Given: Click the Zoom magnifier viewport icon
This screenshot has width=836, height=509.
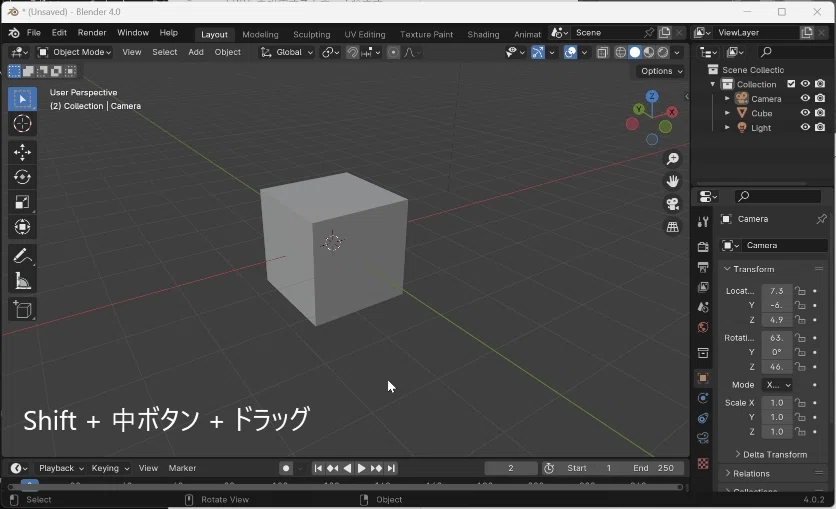Looking at the screenshot, I should (x=673, y=159).
